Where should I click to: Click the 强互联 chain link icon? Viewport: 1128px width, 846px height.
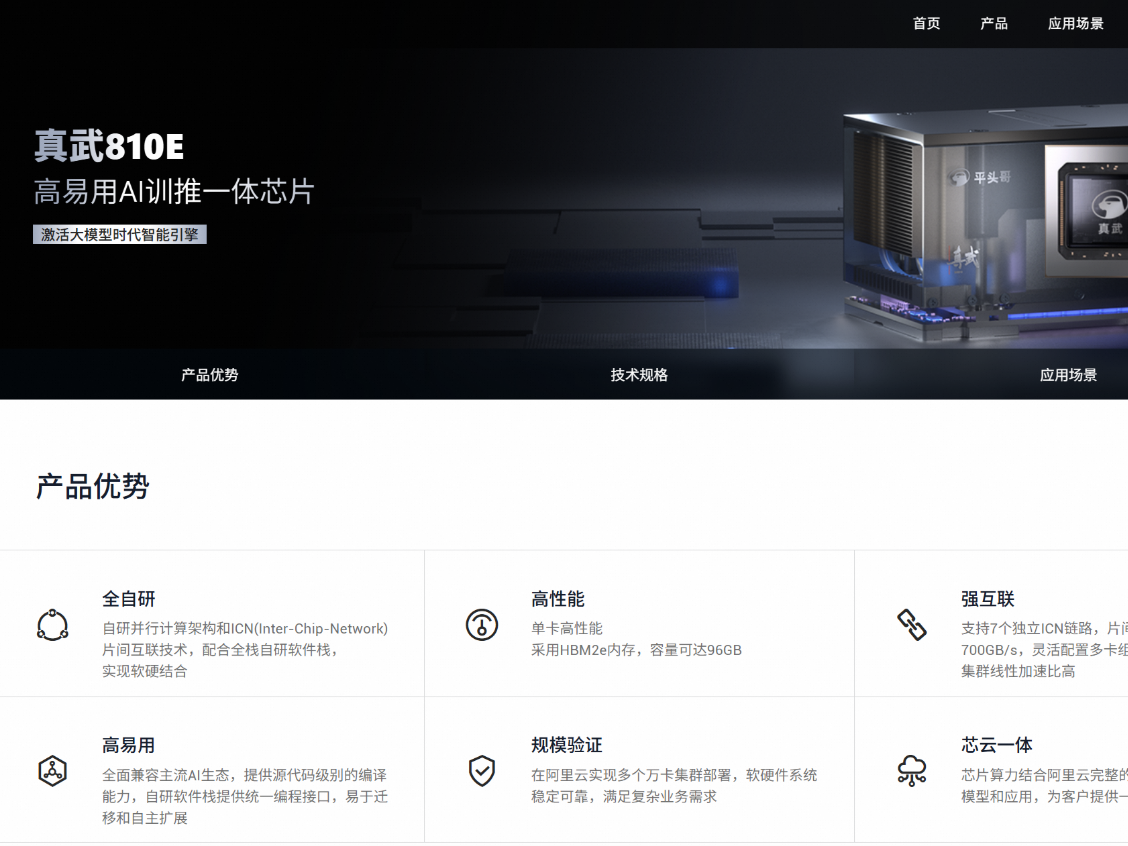[911, 624]
